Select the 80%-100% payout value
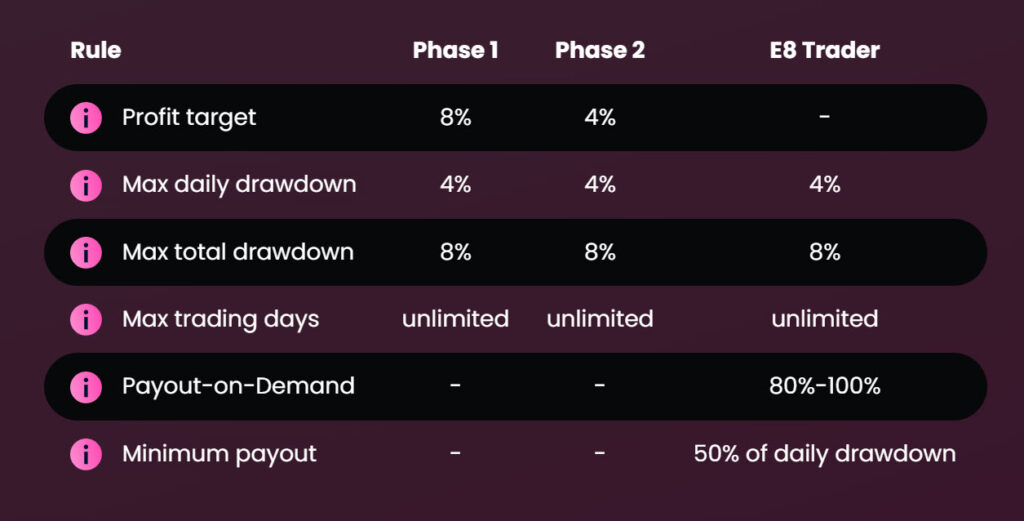The width and height of the screenshot is (1024, 521). 824,386
